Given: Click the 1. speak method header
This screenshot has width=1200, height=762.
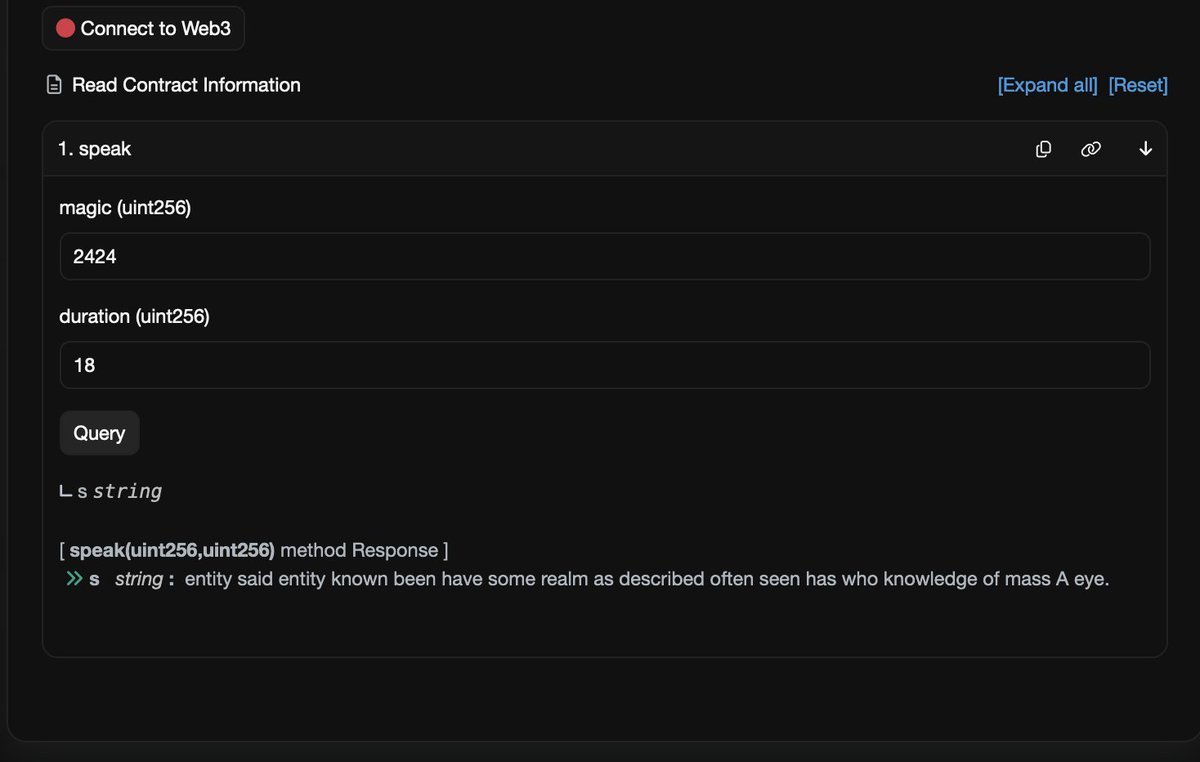Looking at the screenshot, I should click(x=605, y=149).
